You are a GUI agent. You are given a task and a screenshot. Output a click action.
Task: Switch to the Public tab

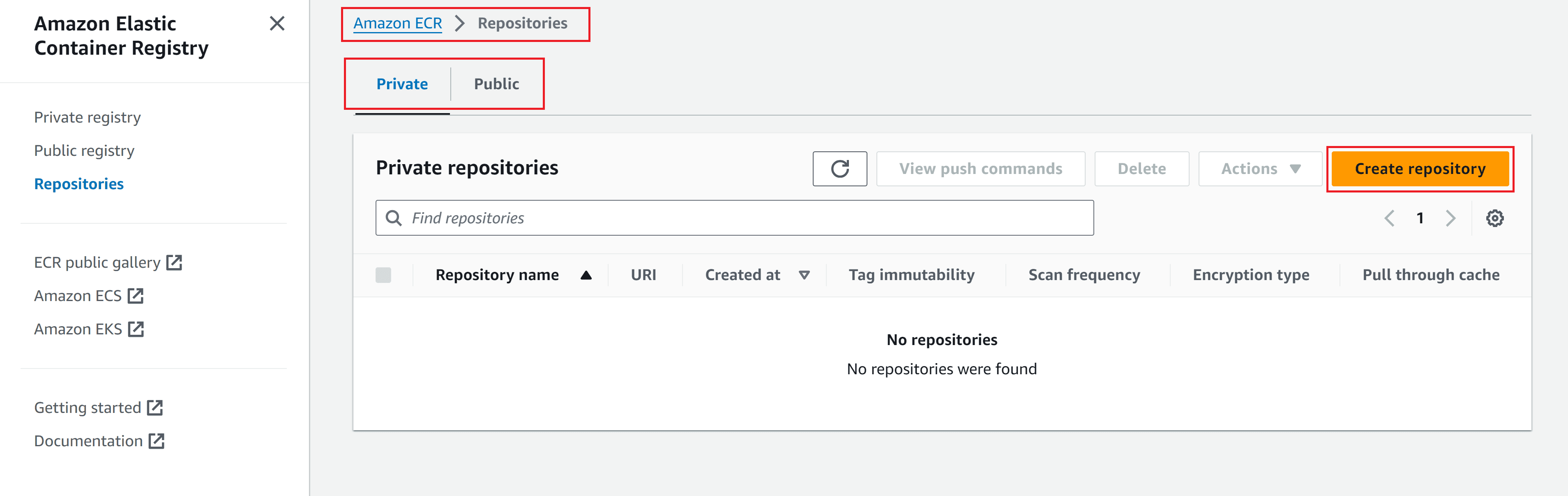coord(496,84)
